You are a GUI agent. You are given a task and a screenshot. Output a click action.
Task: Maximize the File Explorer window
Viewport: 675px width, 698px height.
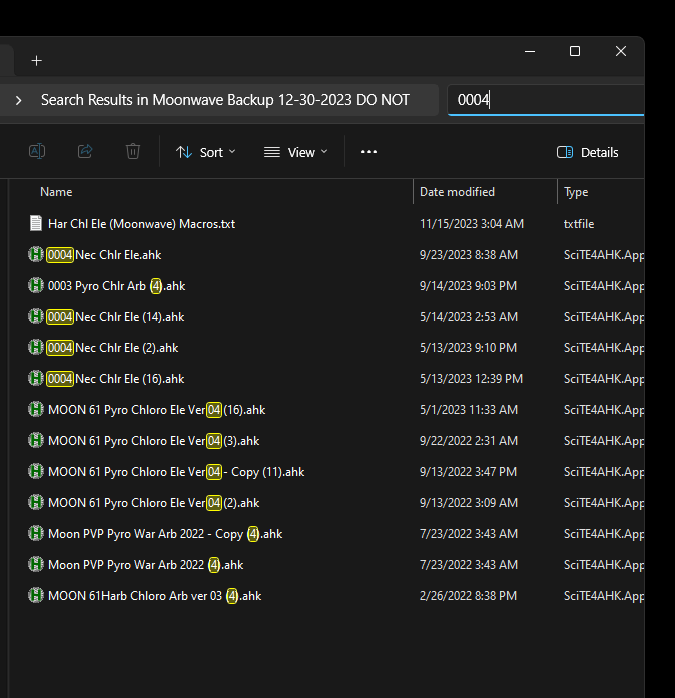point(575,52)
